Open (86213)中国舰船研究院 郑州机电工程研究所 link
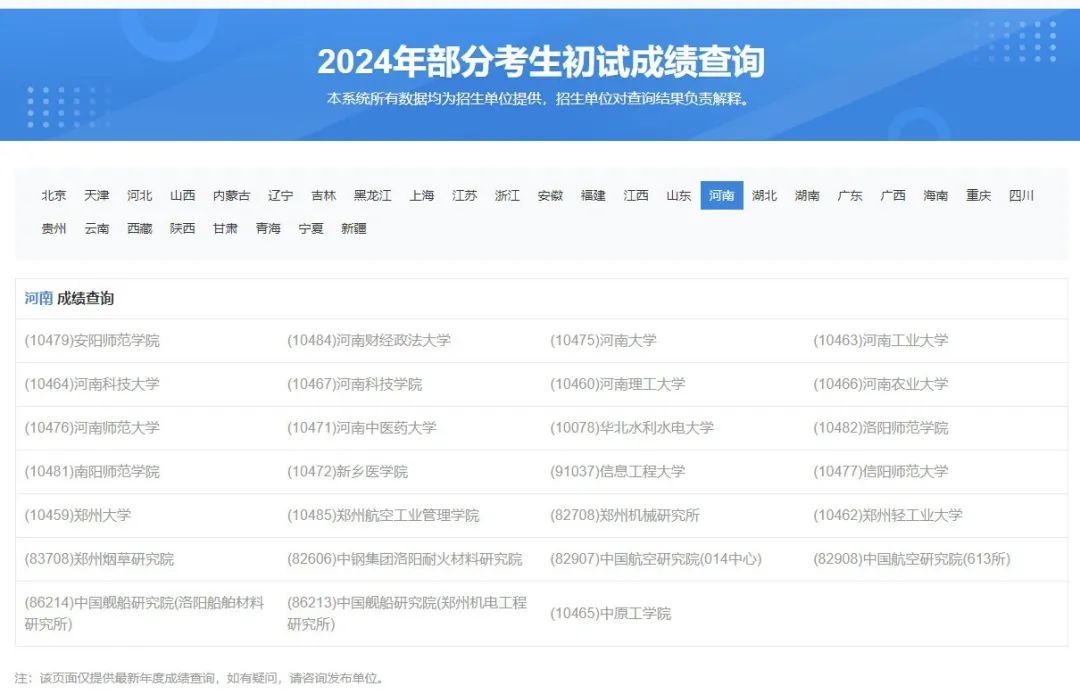This screenshot has height=694, width=1080. [x=407, y=613]
